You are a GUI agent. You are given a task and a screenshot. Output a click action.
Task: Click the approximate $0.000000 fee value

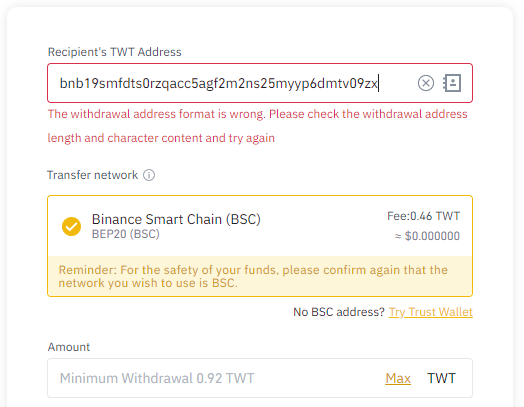coord(427,236)
